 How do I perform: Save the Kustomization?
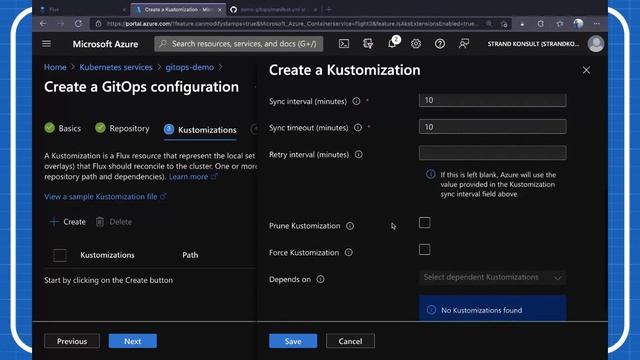pos(293,341)
